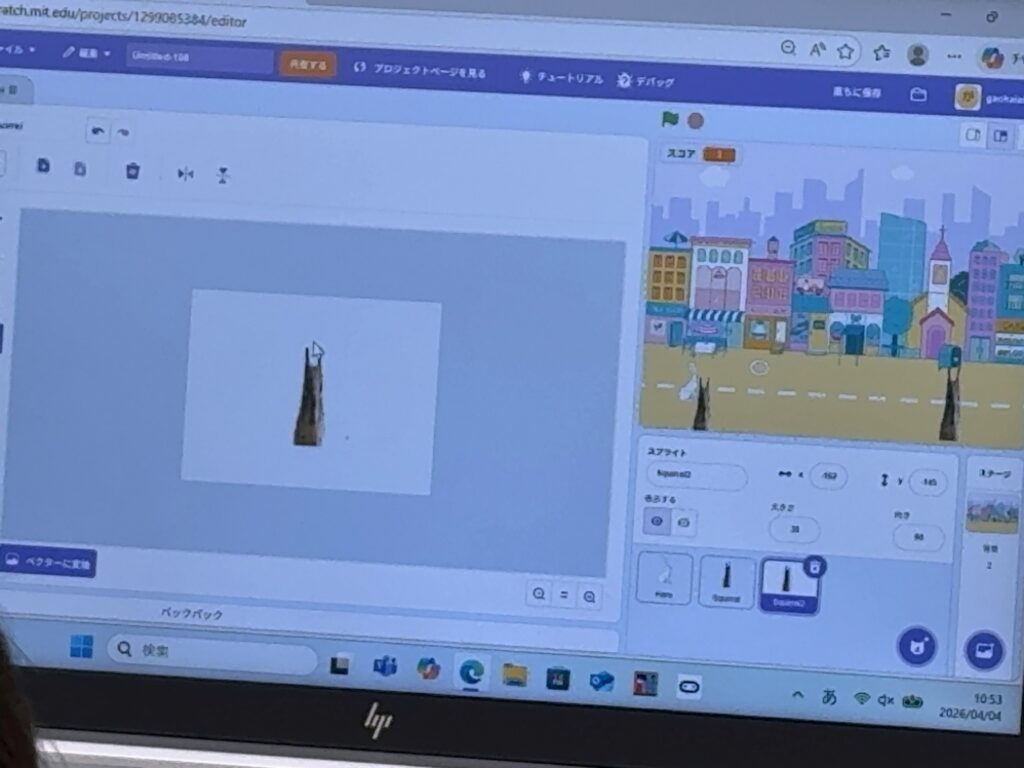This screenshot has height=768, width=1024.
Task: Flip the costume horizontally
Action: pyautogui.click(x=185, y=174)
